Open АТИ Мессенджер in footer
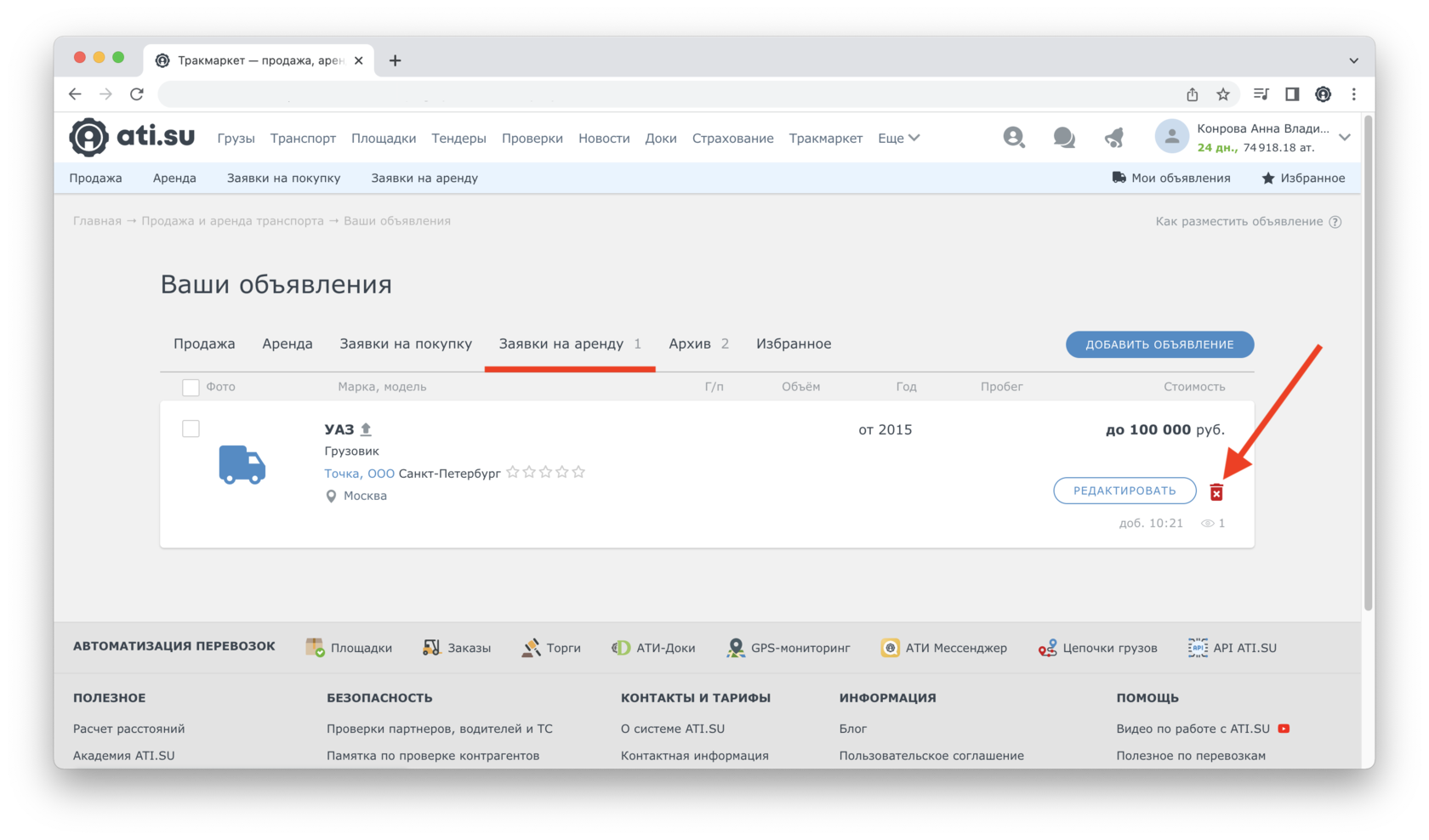Screen dimensions: 1429x840 click(943, 648)
